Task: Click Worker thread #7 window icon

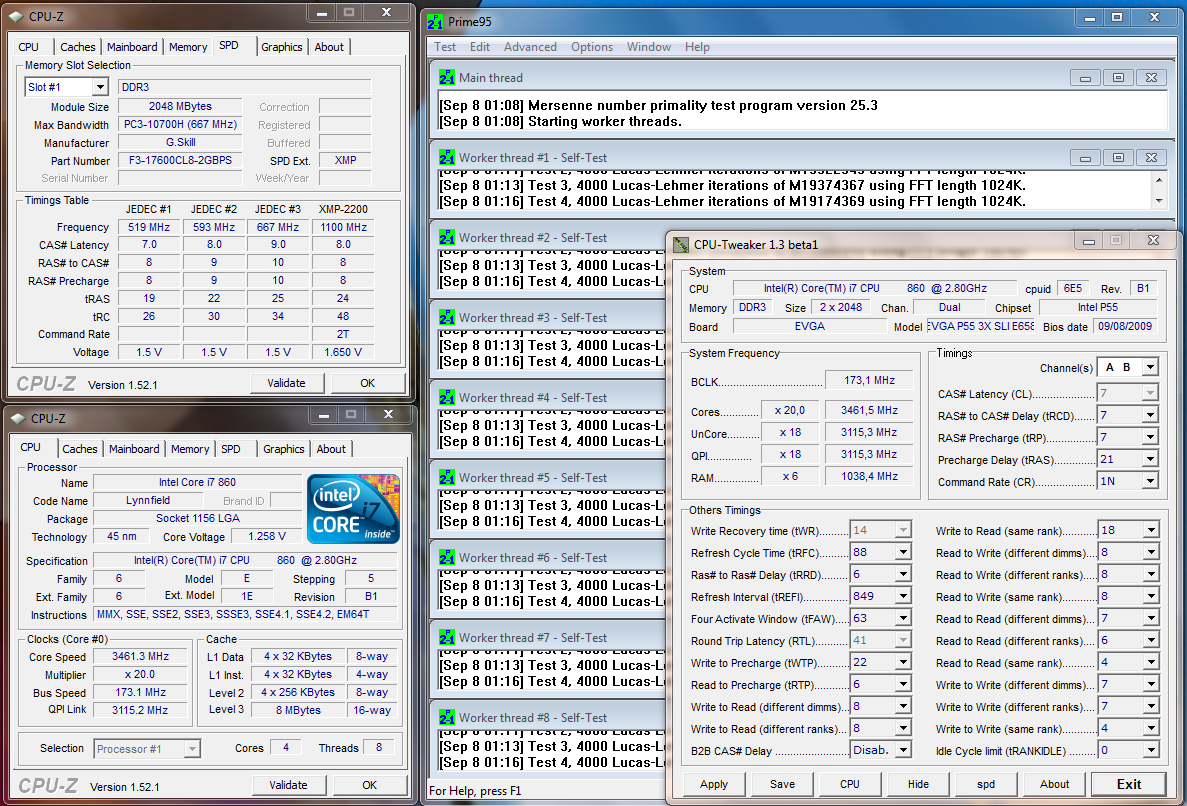Action: (447, 638)
